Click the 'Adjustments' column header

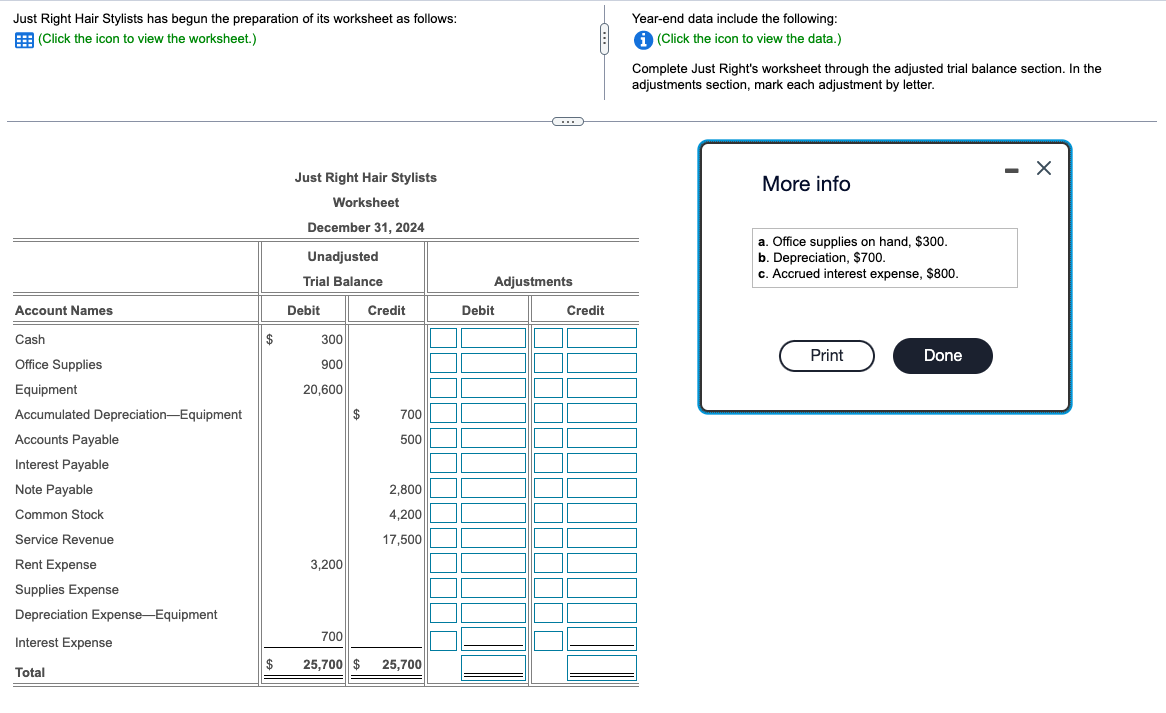pos(533,282)
